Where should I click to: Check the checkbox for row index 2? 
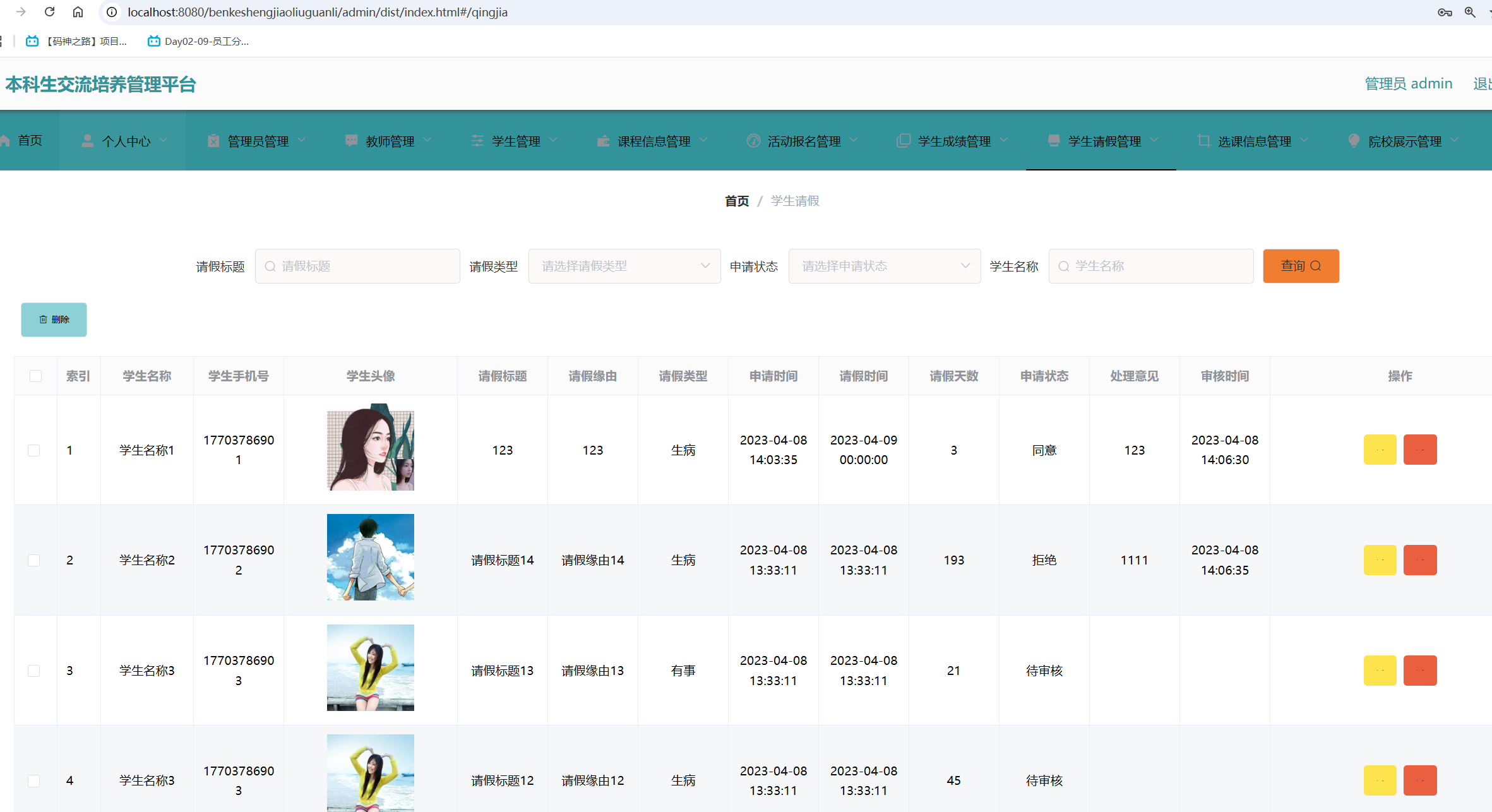click(34, 560)
